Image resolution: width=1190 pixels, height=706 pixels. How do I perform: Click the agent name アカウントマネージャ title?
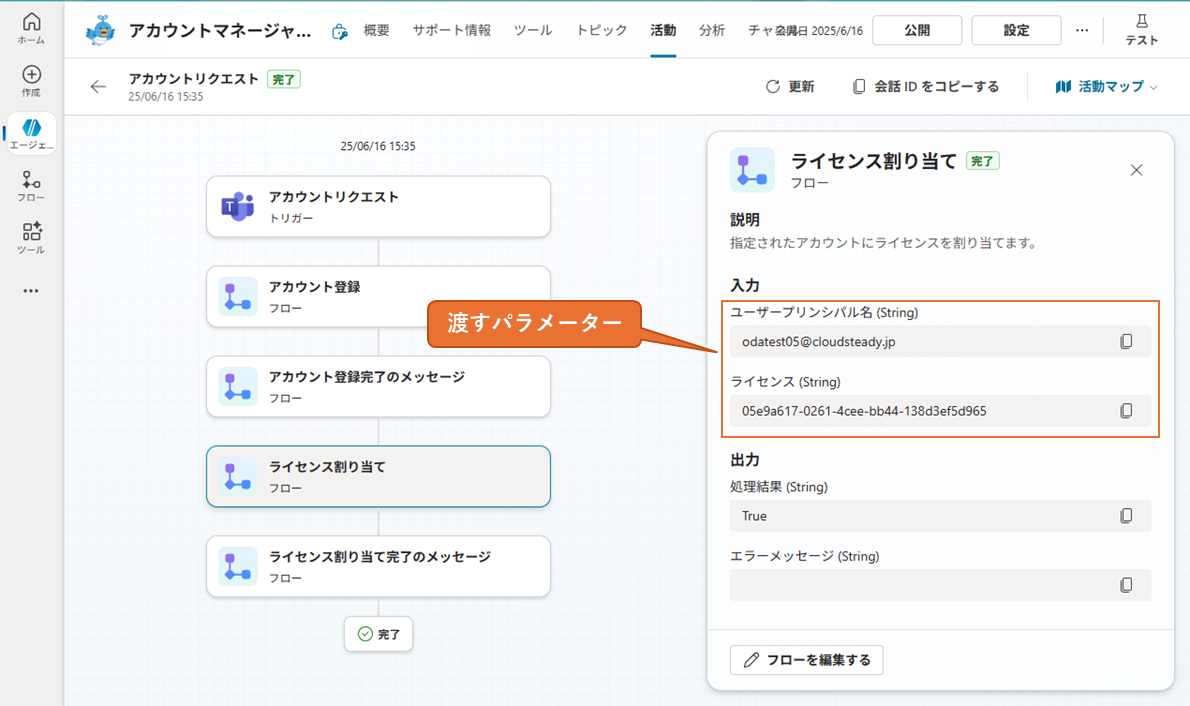pos(220,30)
